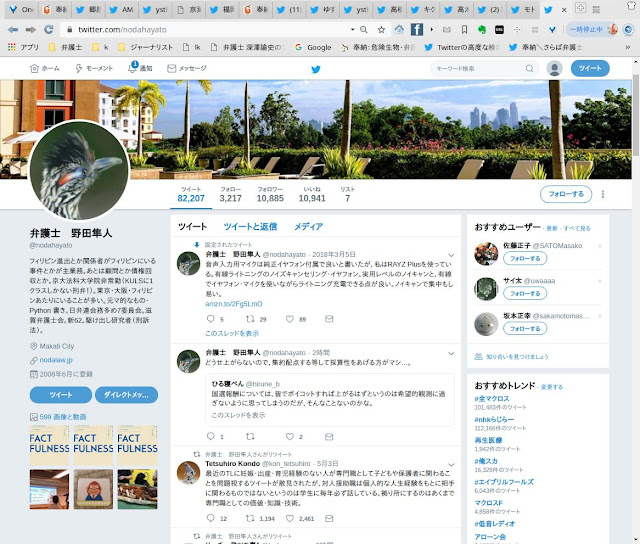The image size is (640, 544).
Task: Expand the address bar dropdown arrow
Action: tap(352, 29)
